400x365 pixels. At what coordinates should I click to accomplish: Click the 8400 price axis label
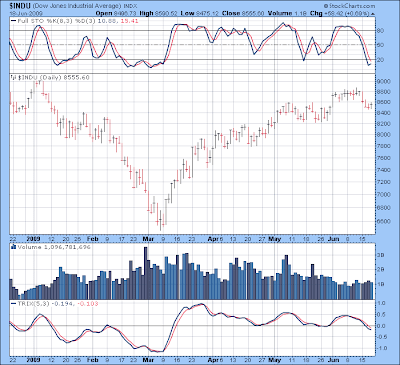point(383,113)
